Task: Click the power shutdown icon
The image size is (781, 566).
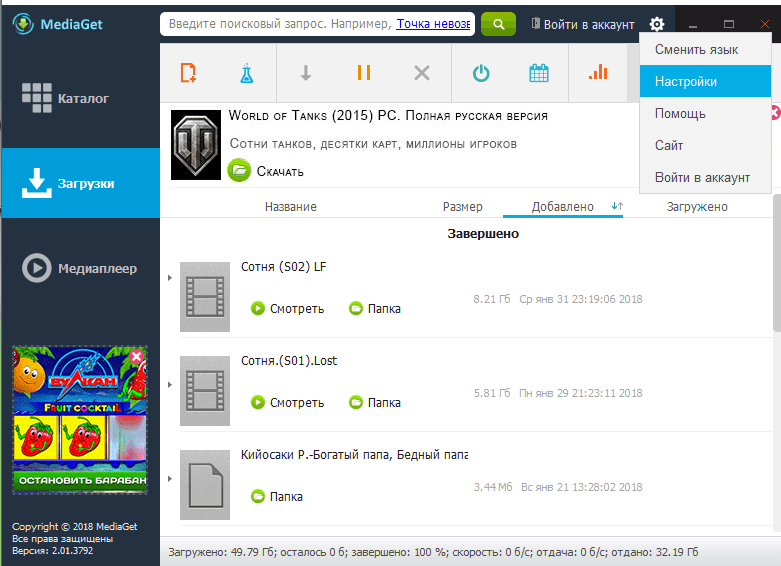Action: coord(481,73)
